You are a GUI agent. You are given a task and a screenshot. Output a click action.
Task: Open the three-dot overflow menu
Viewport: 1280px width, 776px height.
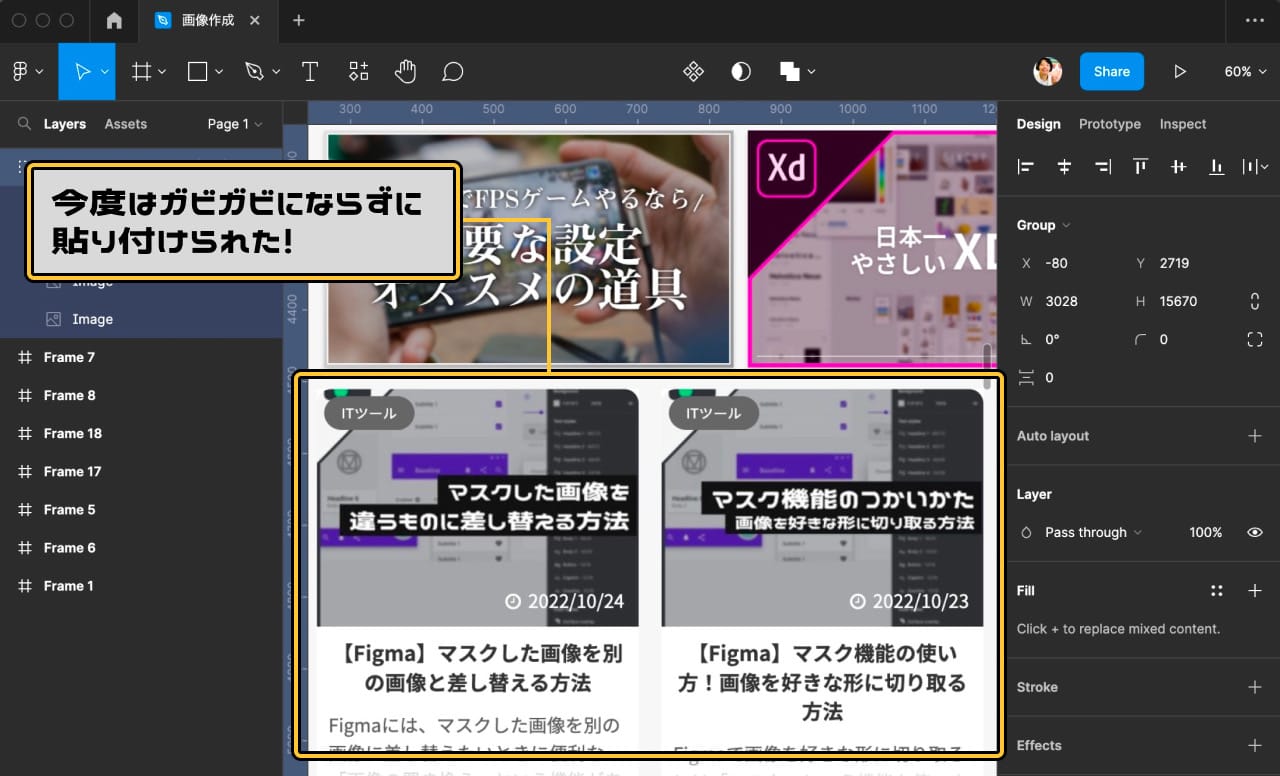click(1255, 20)
